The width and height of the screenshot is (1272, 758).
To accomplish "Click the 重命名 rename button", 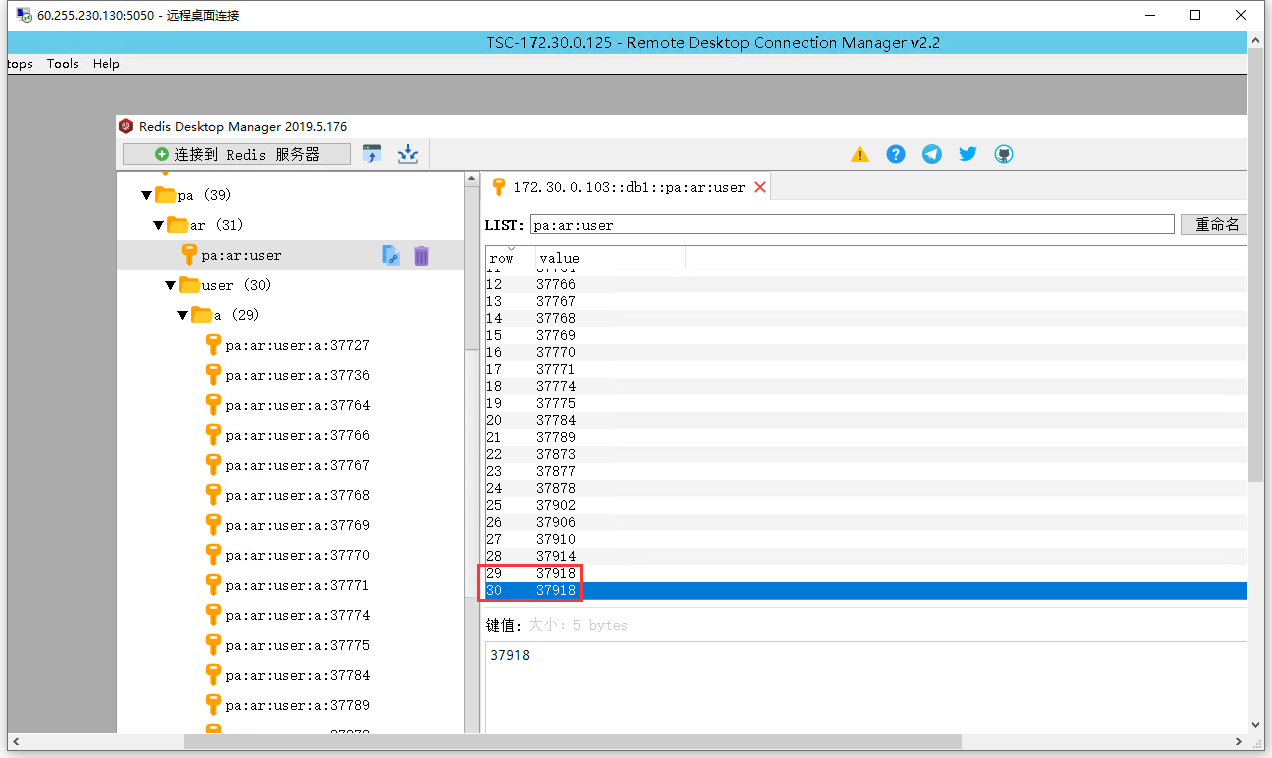I will [x=1216, y=224].
